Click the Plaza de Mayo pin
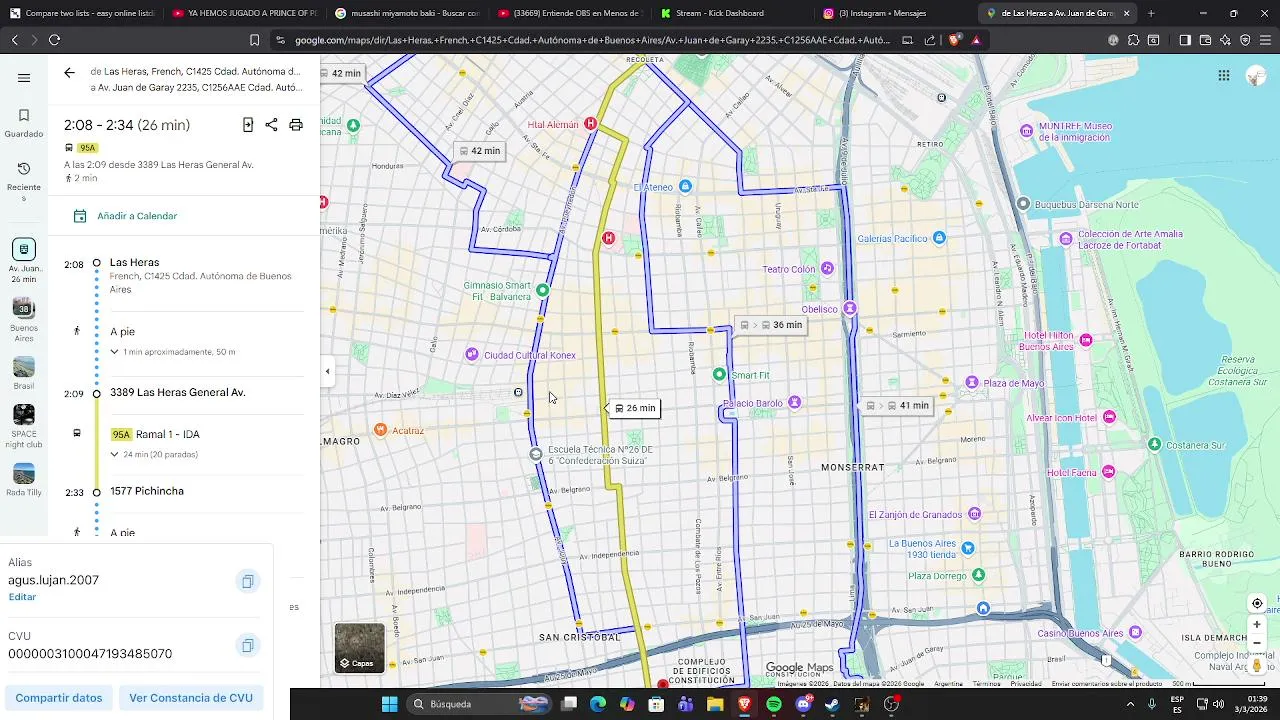 pyautogui.click(x=971, y=383)
